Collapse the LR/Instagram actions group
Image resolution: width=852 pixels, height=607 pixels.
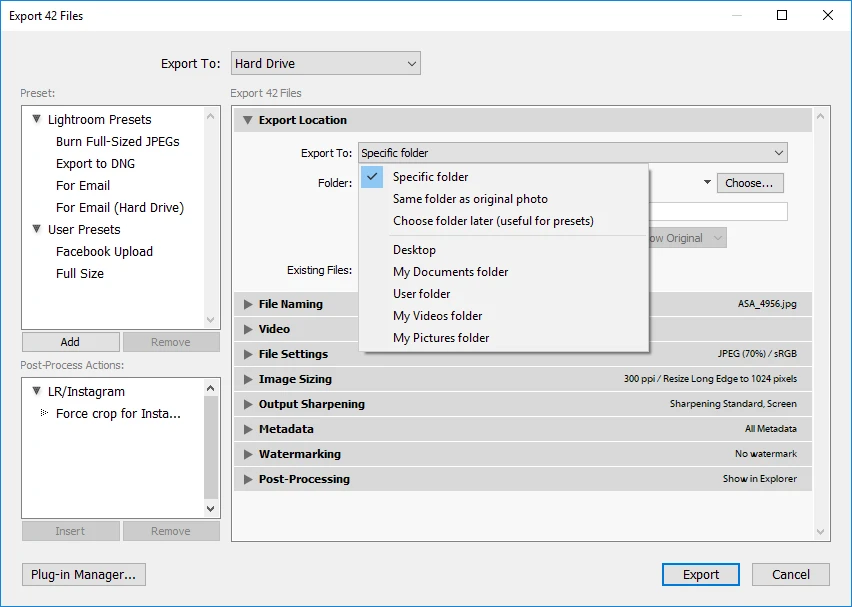pyautogui.click(x=36, y=391)
